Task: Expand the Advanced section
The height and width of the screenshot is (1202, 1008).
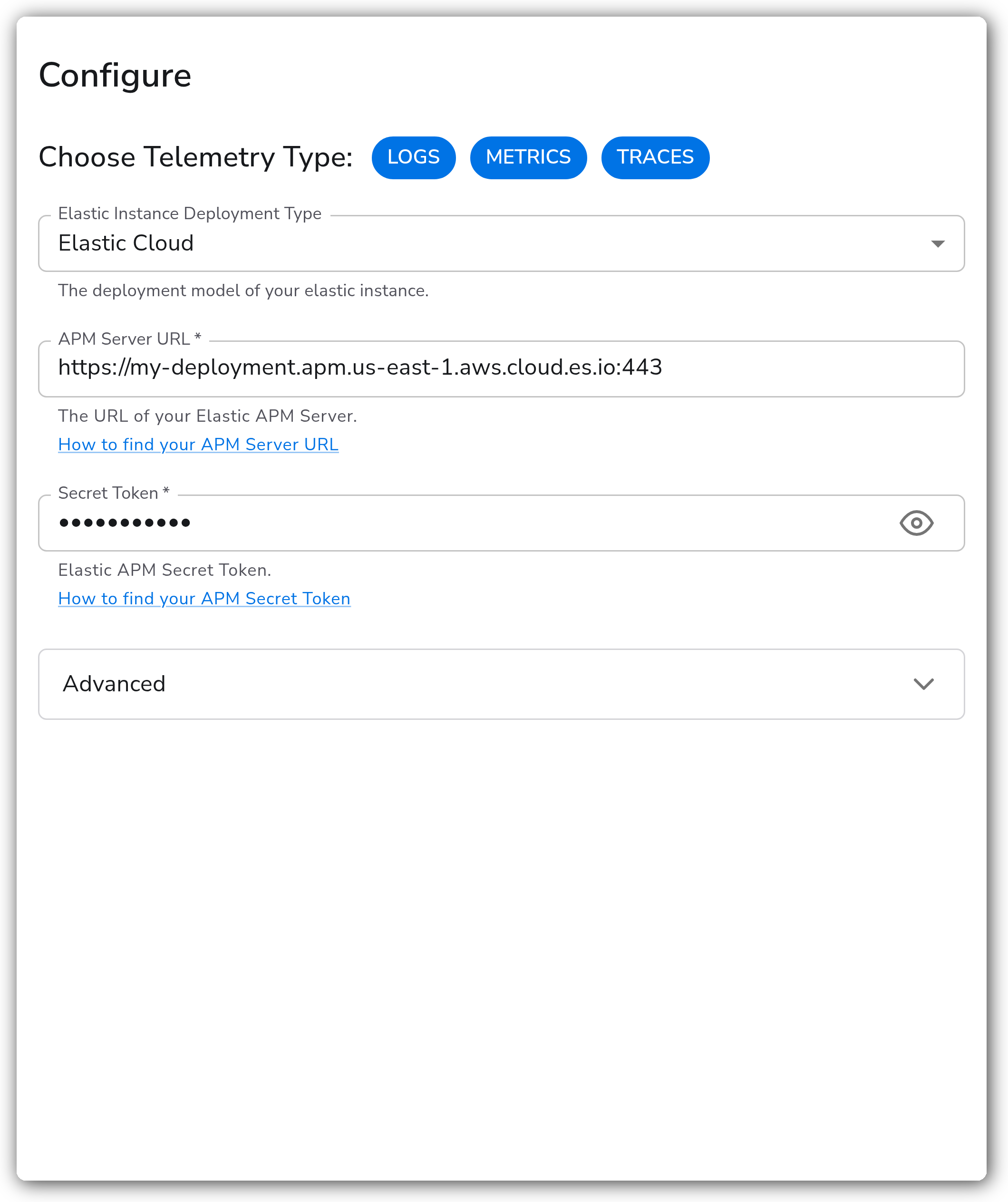Action: click(x=501, y=683)
